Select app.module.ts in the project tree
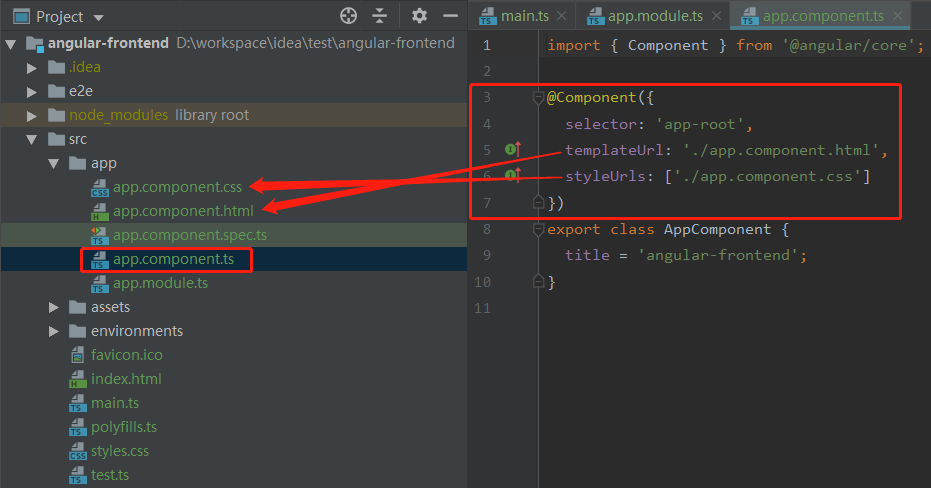Screen dimensions: 931x488 pyautogui.click(x=160, y=283)
